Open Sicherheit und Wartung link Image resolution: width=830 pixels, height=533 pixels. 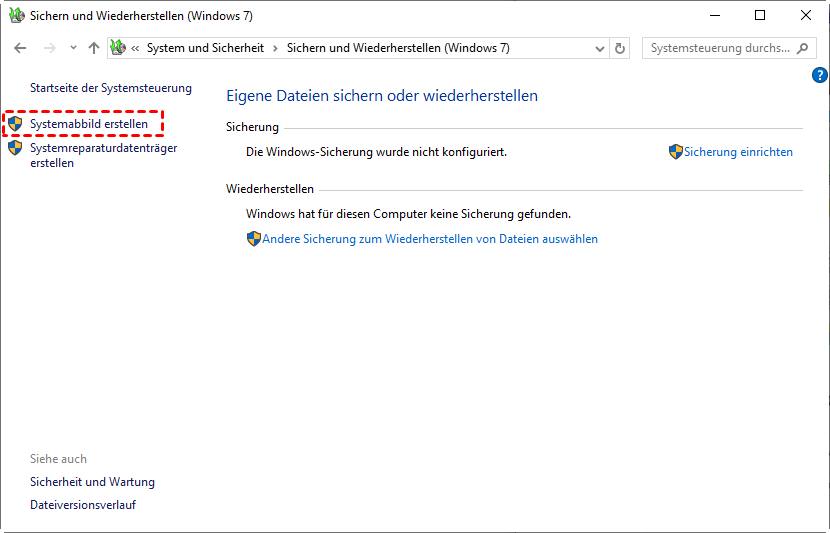pos(92,482)
